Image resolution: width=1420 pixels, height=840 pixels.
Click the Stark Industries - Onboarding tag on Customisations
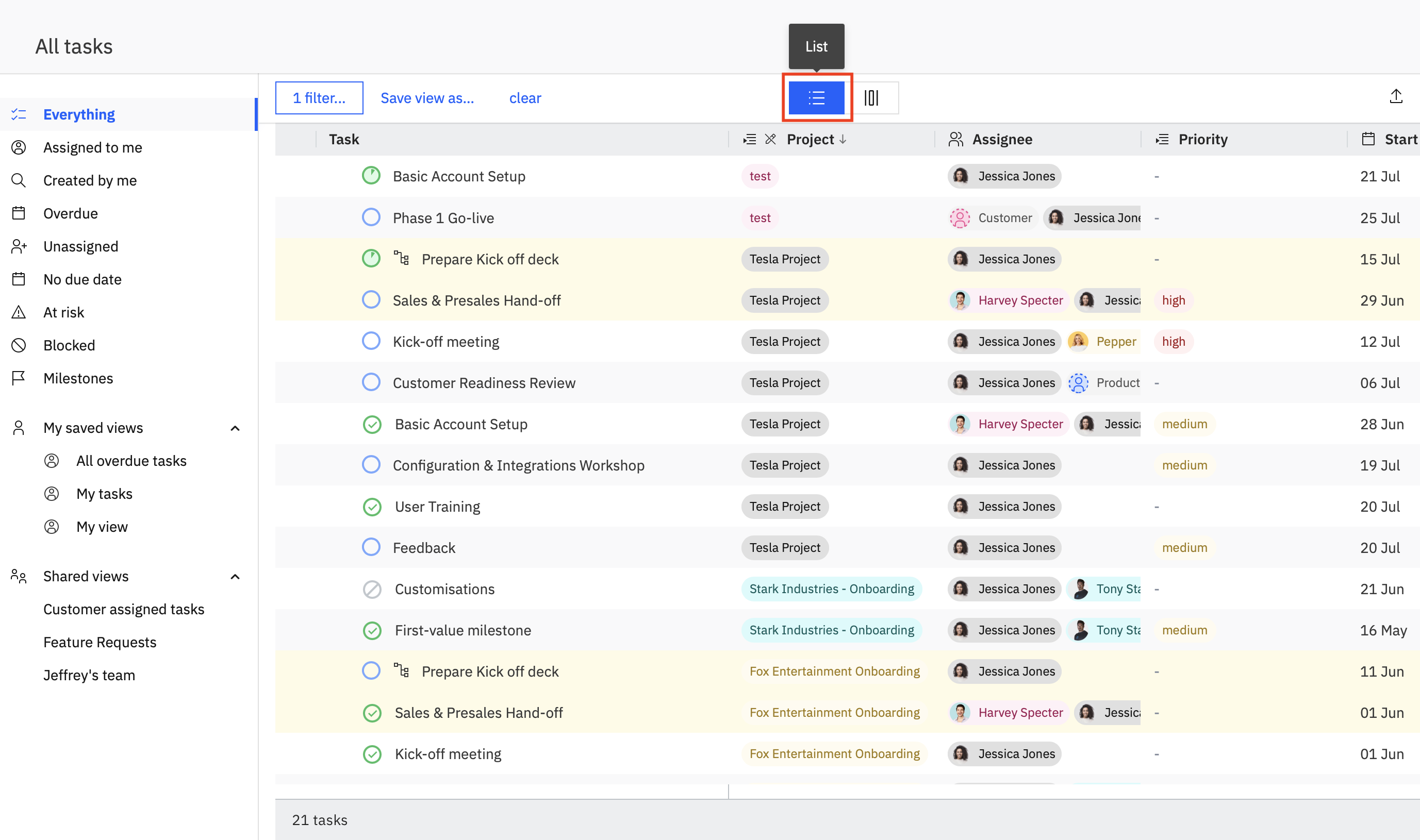coord(831,589)
